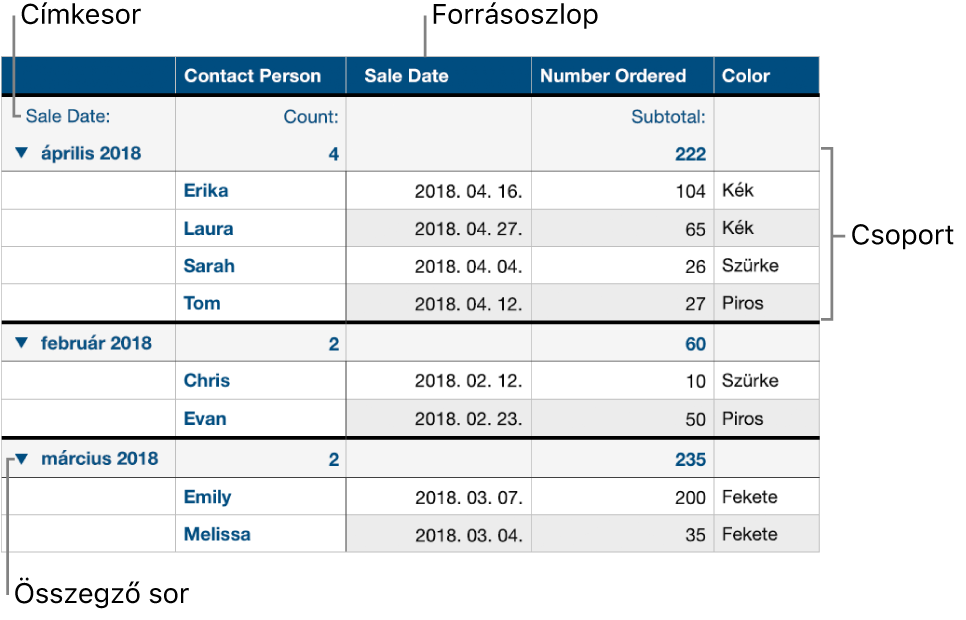Select the Erika contact cell

(x=261, y=190)
